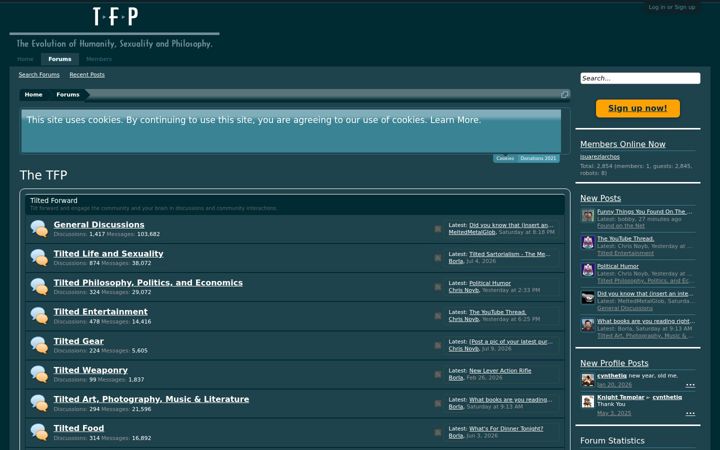Open the General Discussions forum bubble icon
Viewport: 720px width, 450px height.
click(39, 228)
